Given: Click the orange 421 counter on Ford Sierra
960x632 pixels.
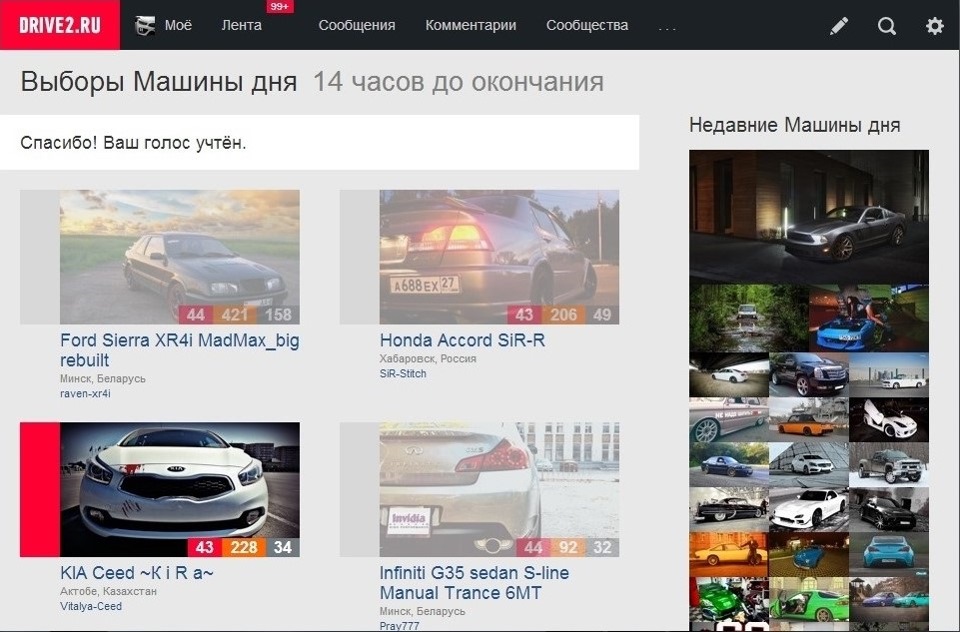Looking at the screenshot, I should [234, 315].
